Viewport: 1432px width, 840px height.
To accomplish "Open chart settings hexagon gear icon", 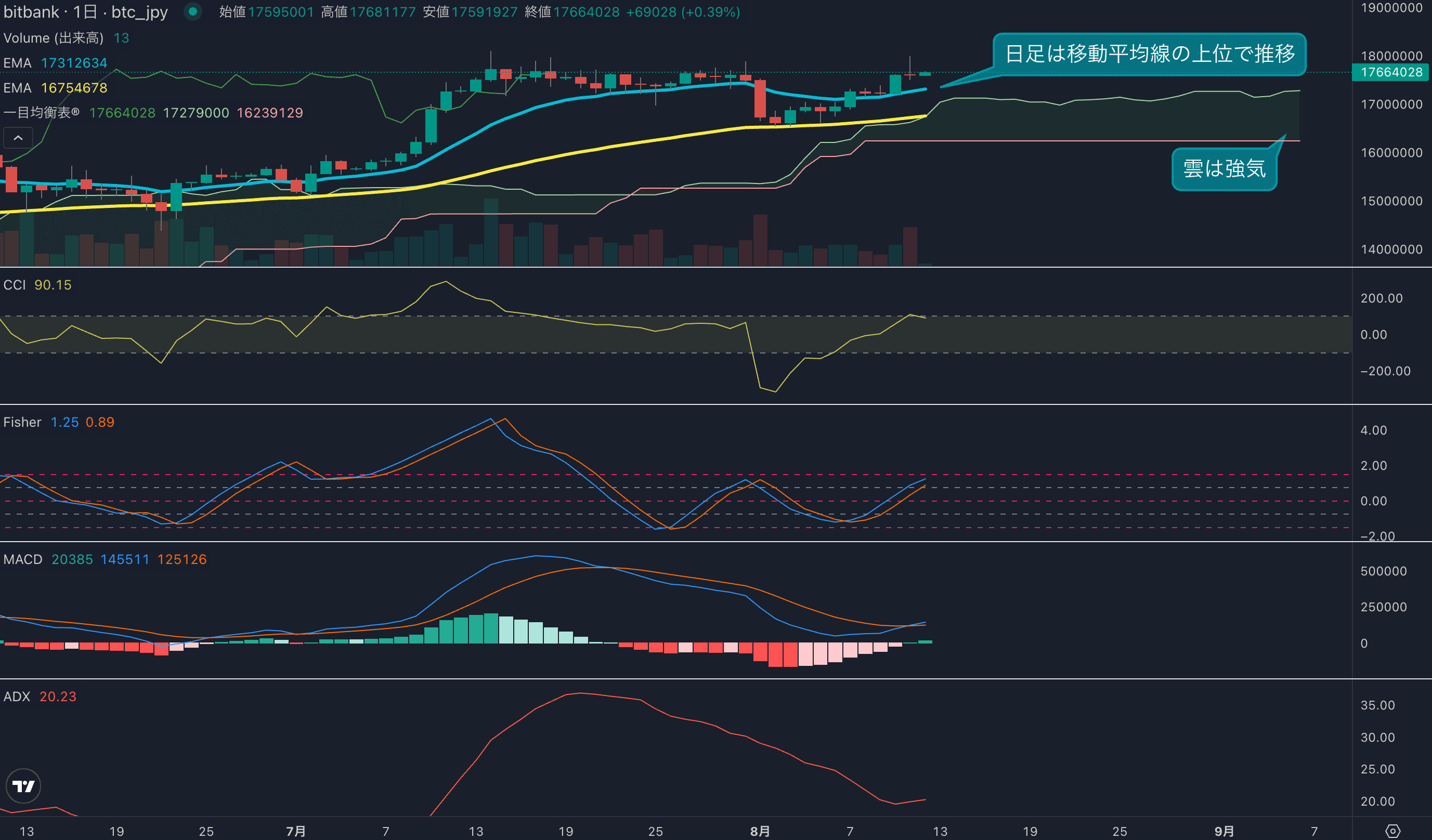I will (x=1392, y=832).
